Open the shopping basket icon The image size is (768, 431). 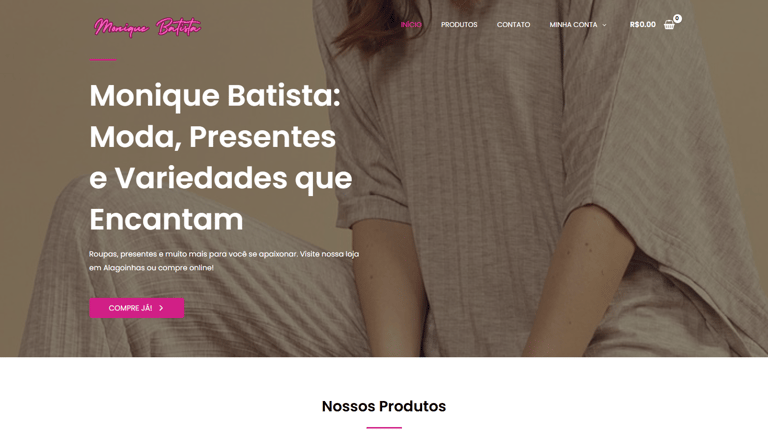pos(669,24)
